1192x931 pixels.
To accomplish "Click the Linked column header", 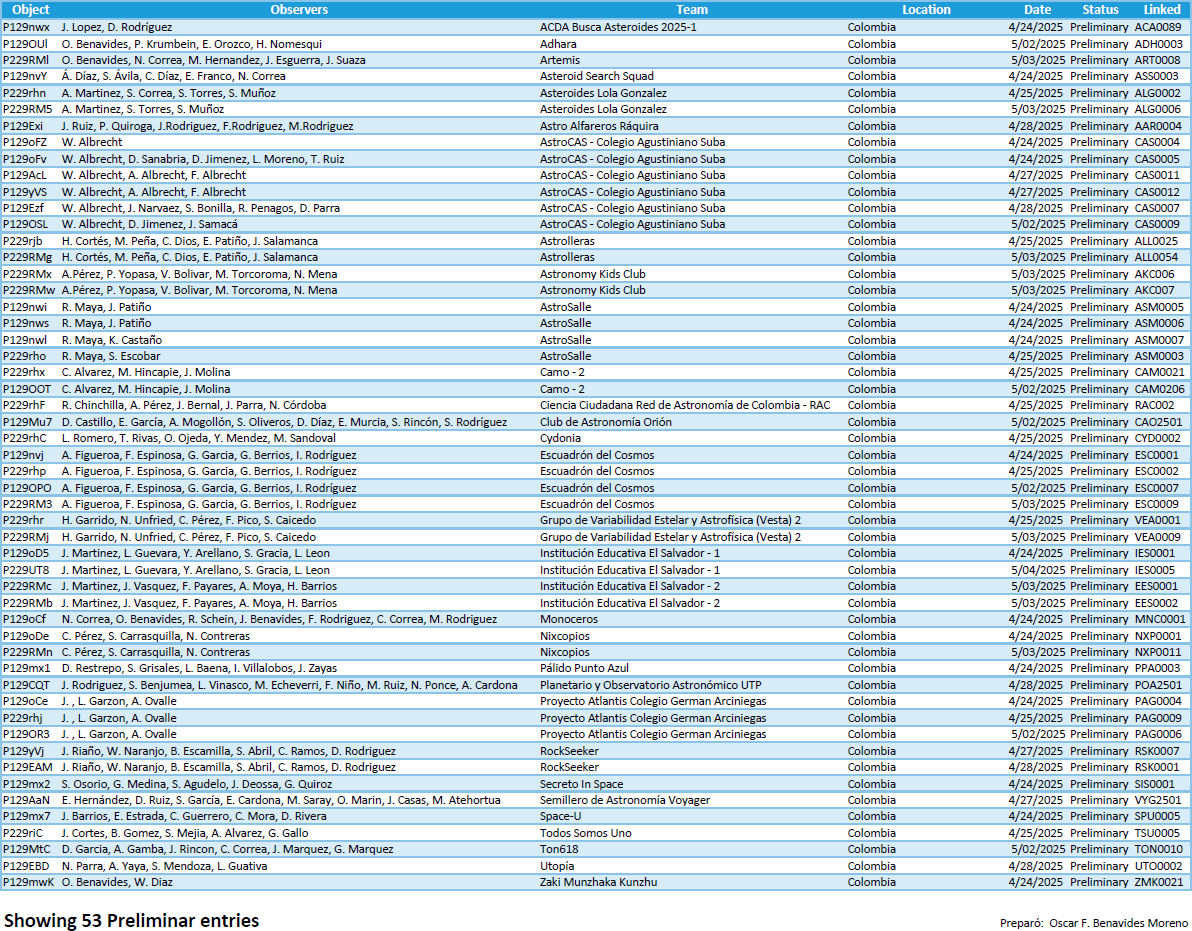I will pos(1162,10).
